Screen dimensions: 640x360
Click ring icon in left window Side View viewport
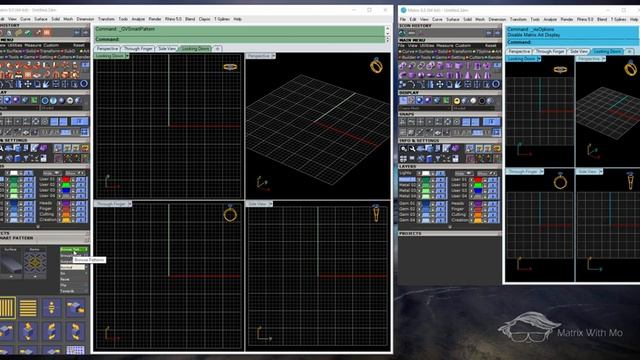(x=376, y=213)
